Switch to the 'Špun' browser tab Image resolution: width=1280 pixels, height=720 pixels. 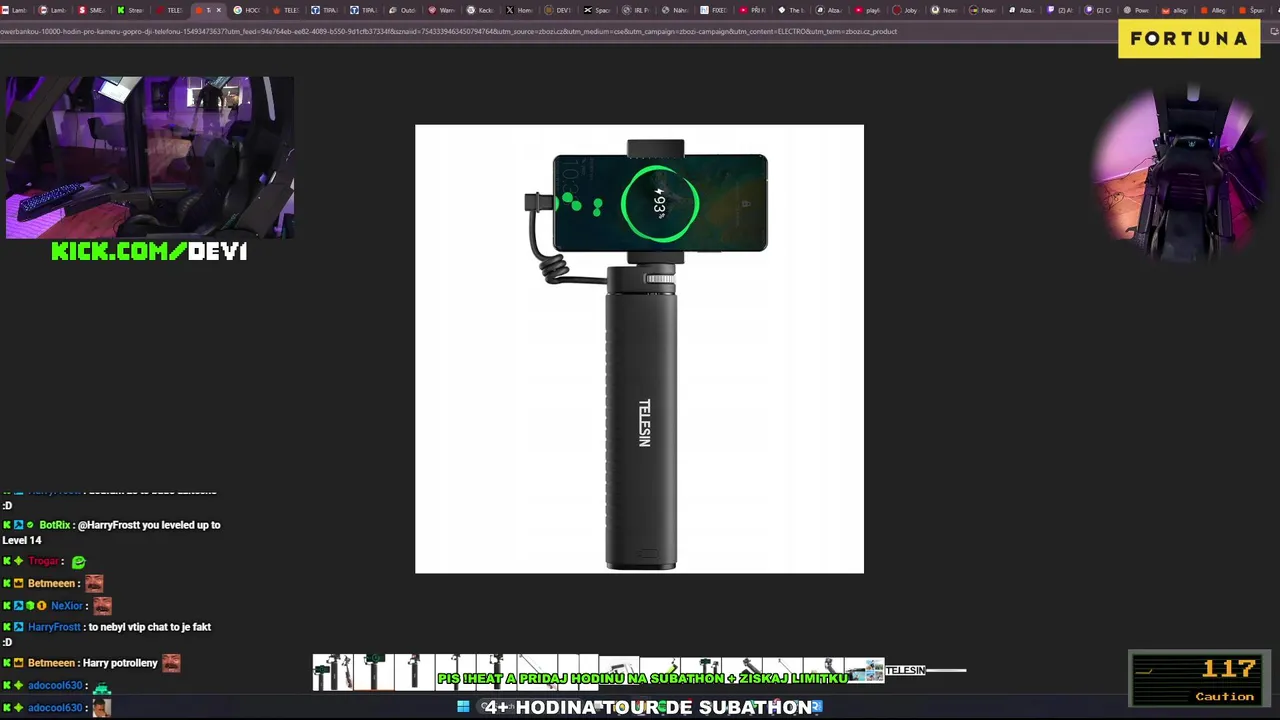(x=1252, y=10)
